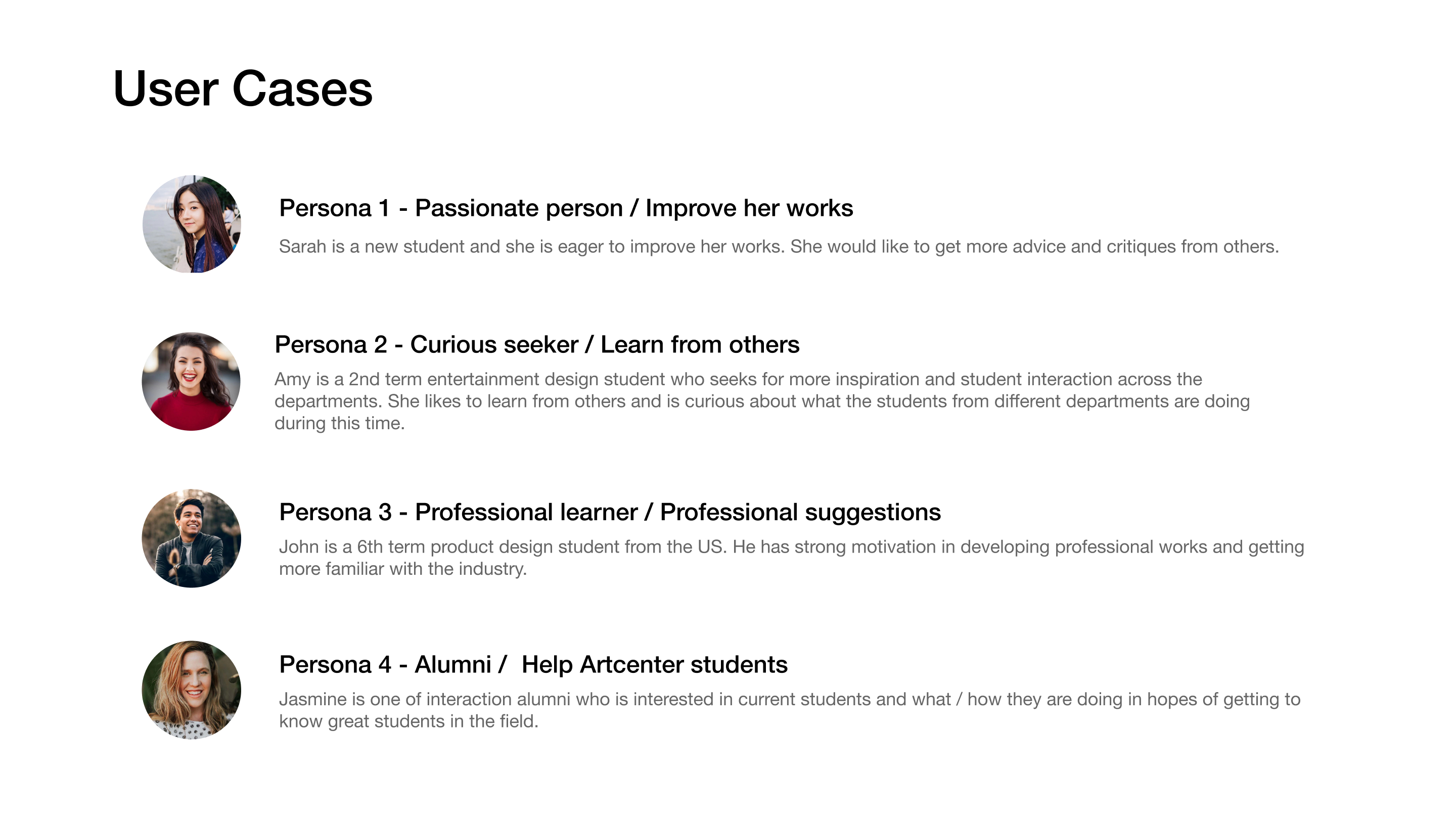Click the words "Improve her works" in the Persona 1 heading
This screenshot has height=819, width=1456.
point(749,208)
